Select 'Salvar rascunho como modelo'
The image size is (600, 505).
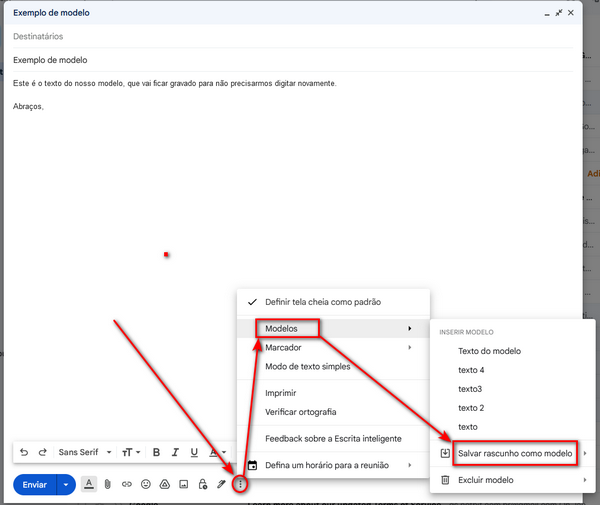[515, 453]
